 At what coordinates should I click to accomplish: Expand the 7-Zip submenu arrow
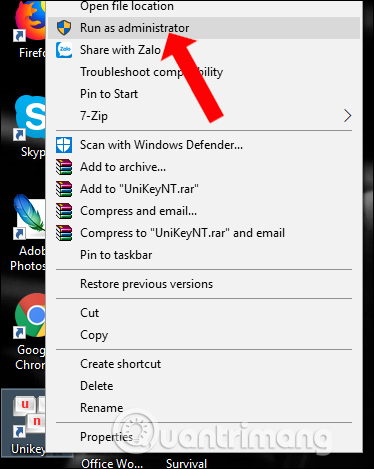[x=347, y=116]
